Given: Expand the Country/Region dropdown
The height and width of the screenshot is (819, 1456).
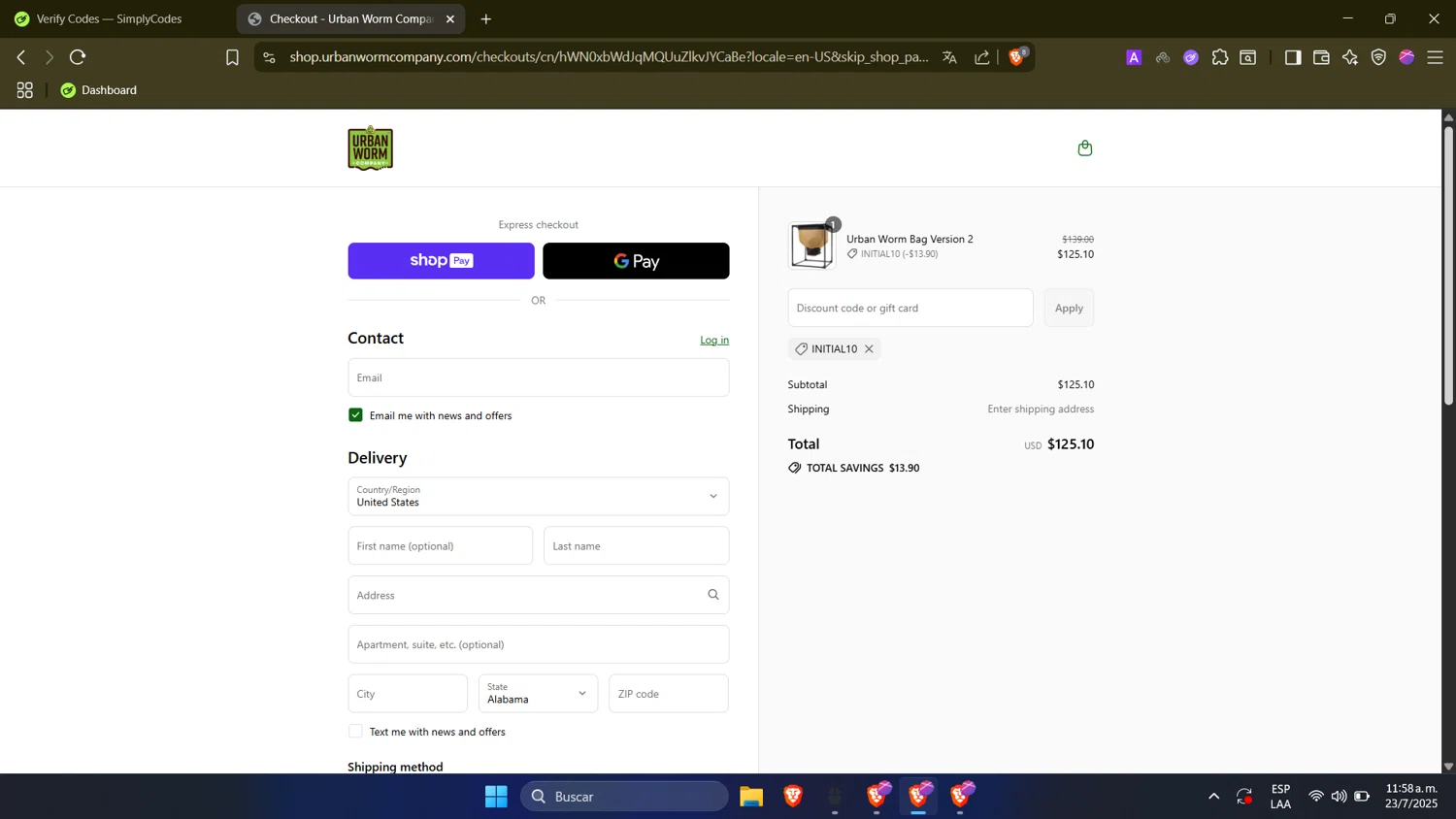Looking at the screenshot, I should coord(539,496).
